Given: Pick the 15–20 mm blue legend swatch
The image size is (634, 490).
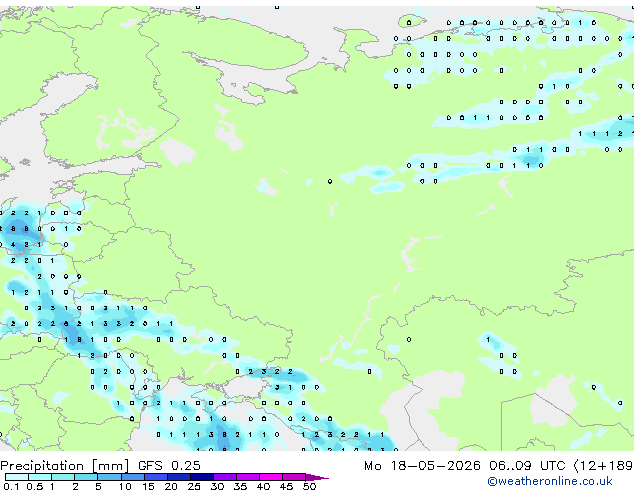Looking at the screenshot, I should 155,477.
